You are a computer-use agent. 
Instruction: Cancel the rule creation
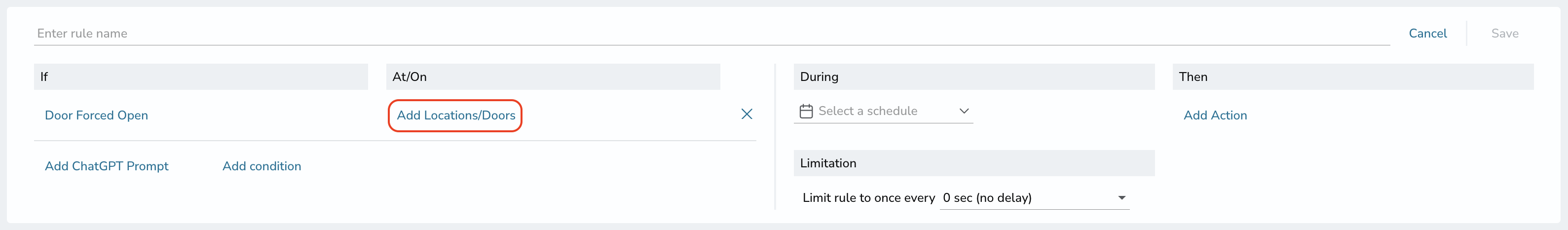1427,34
